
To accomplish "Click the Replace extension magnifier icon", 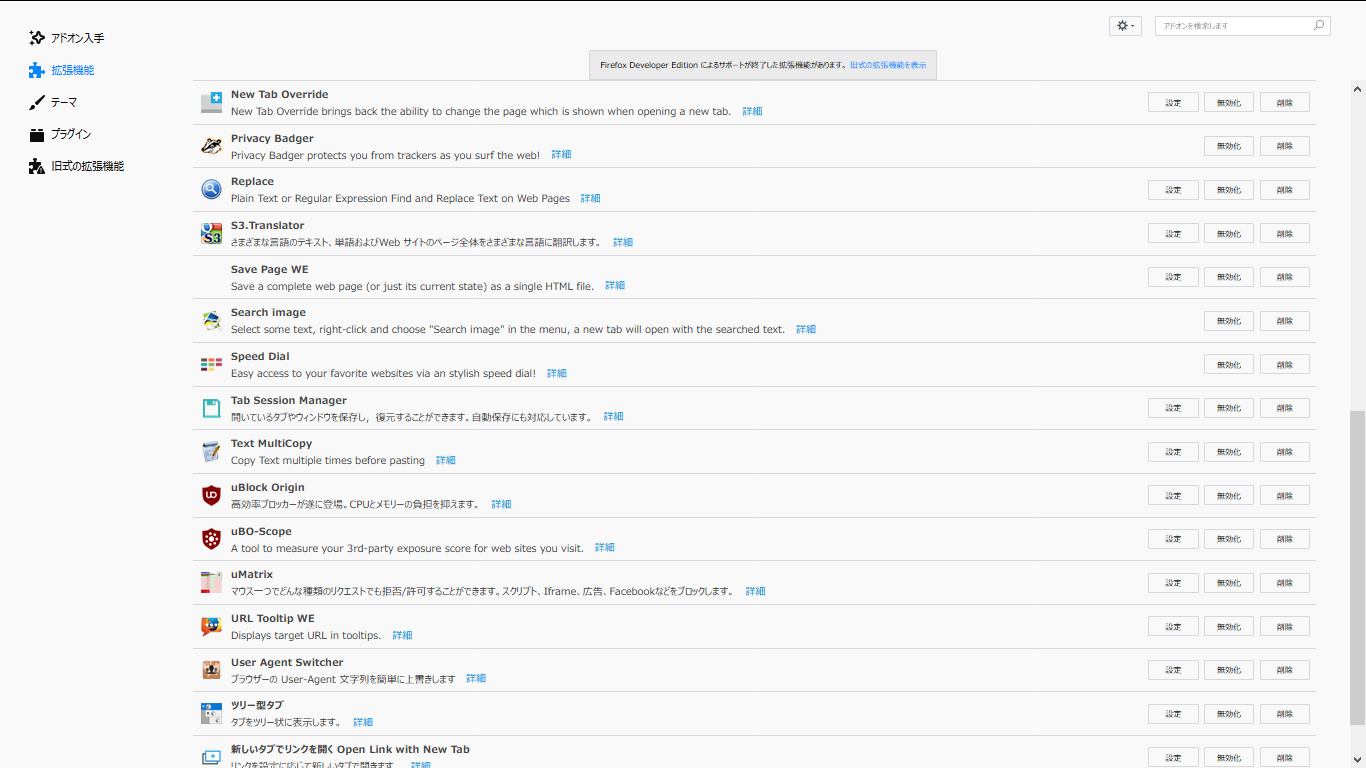I will (x=211, y=189).
